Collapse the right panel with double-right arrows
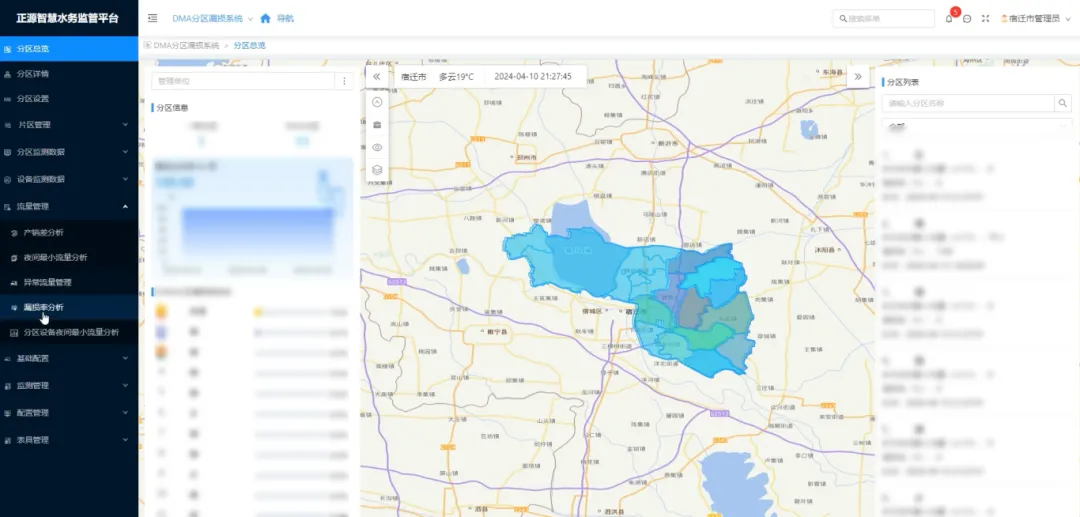Viewport: 1080px width, 517px height. 857,76
